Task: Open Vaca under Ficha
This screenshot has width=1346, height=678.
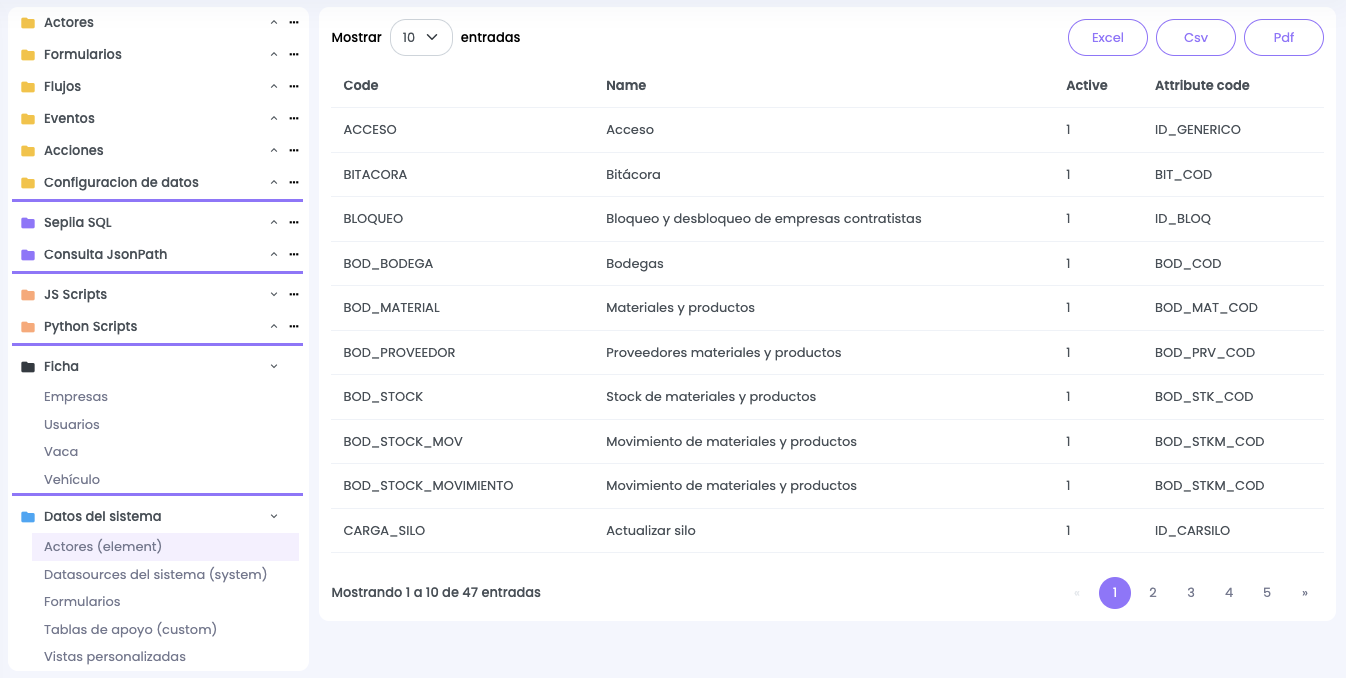Action: point(61,452)
